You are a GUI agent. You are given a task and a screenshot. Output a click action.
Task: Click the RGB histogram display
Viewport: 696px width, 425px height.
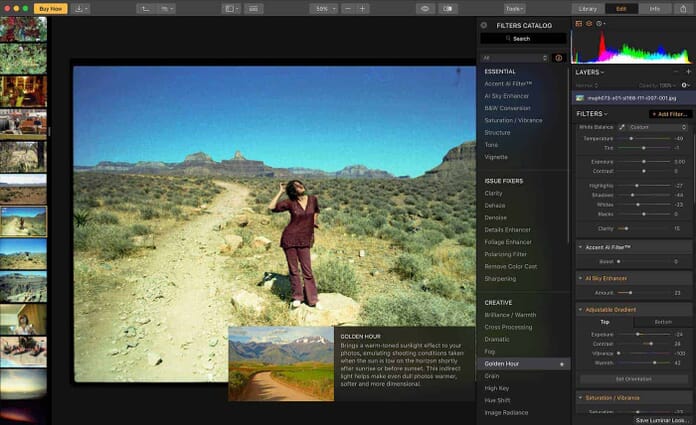[x=632, y=47]
